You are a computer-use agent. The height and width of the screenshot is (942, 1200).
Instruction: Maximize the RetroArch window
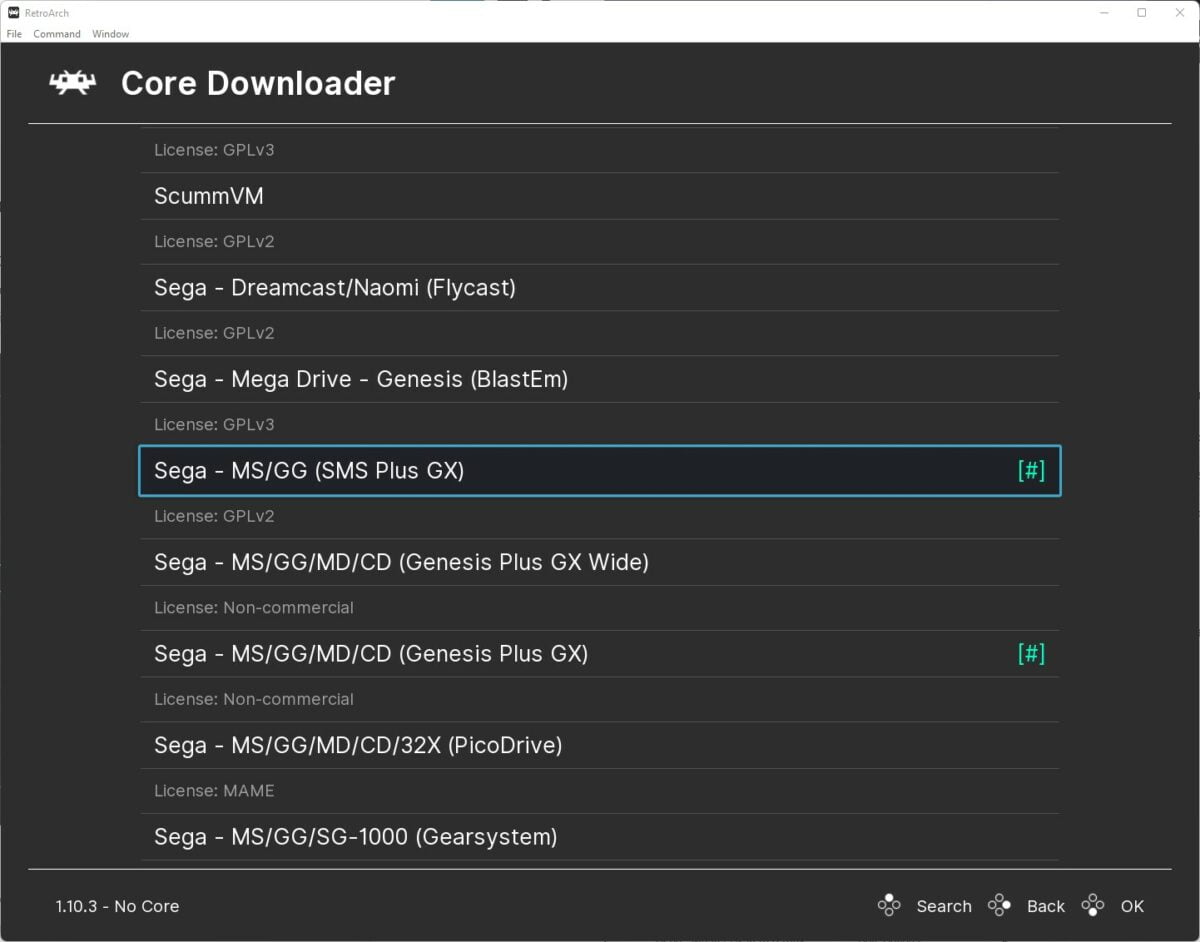[1141, 13]
